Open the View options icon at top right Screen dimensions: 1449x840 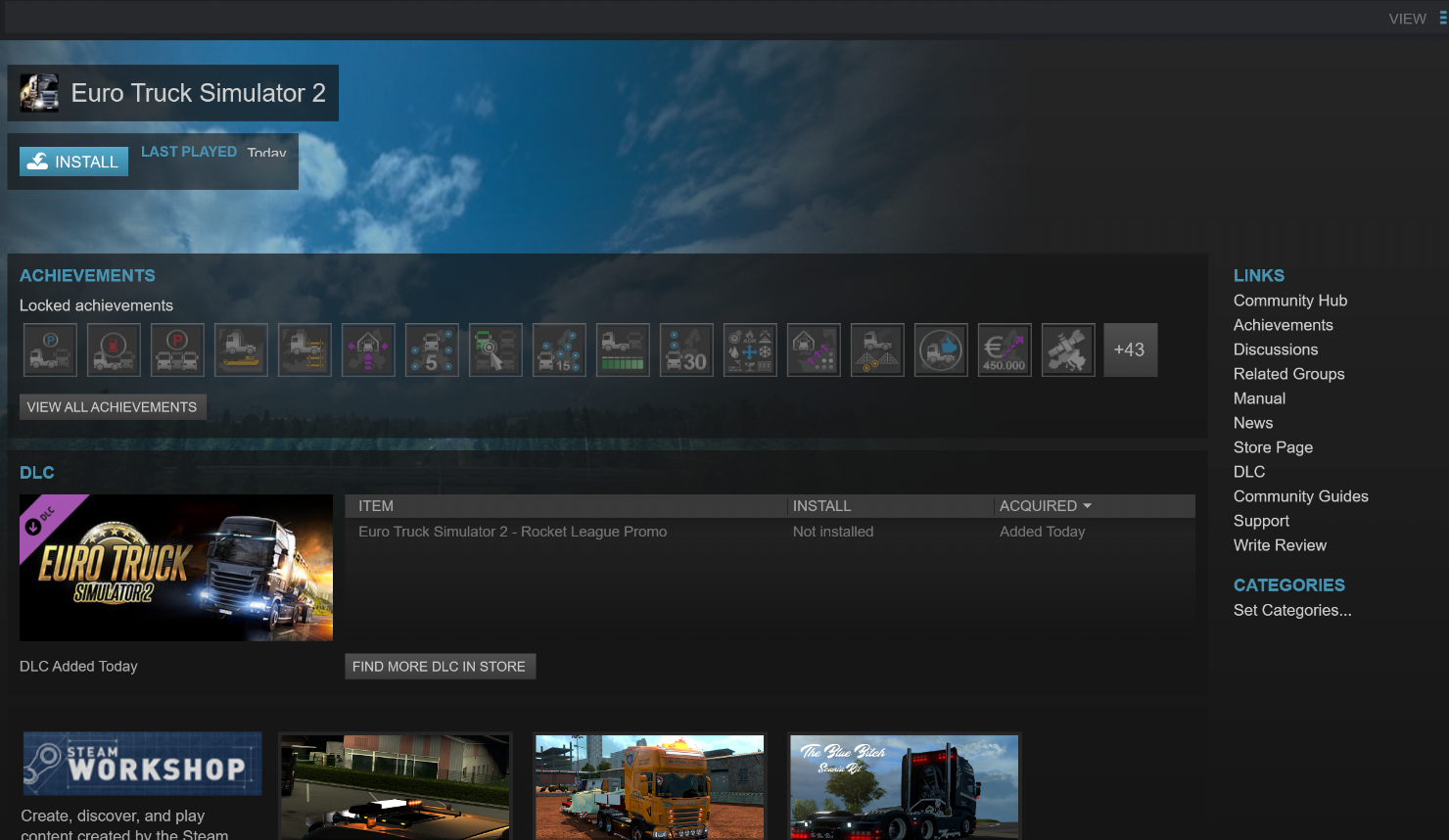click(x=1443, y=19)
